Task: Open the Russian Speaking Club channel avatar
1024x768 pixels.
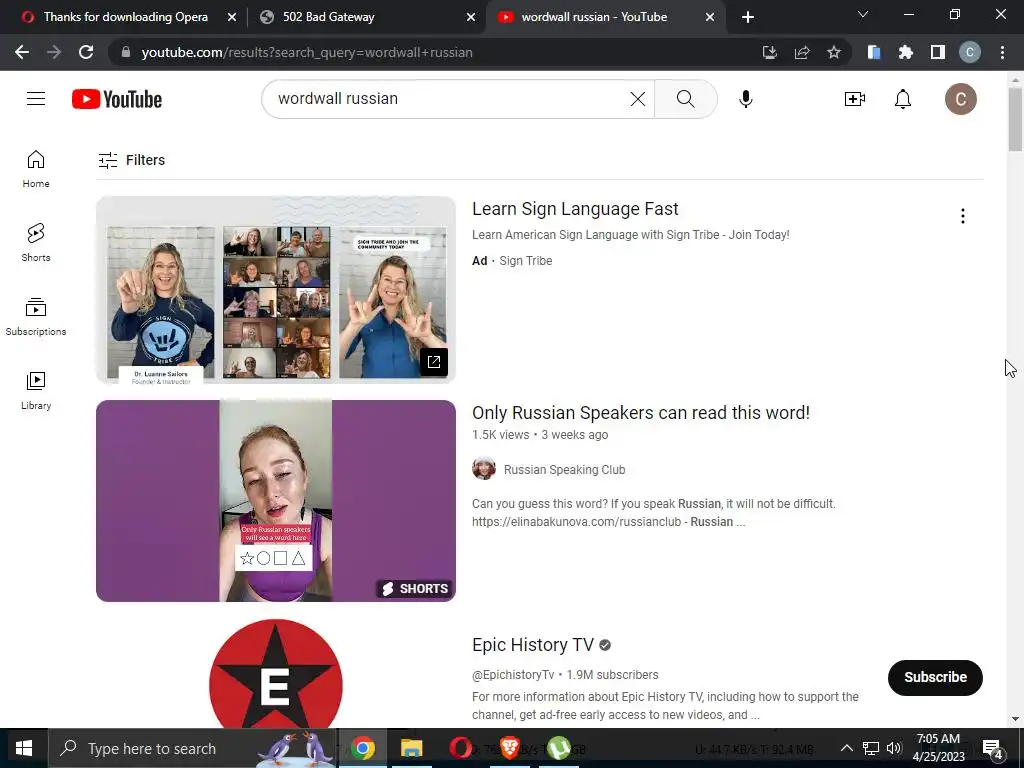Action: coord(484,469)
